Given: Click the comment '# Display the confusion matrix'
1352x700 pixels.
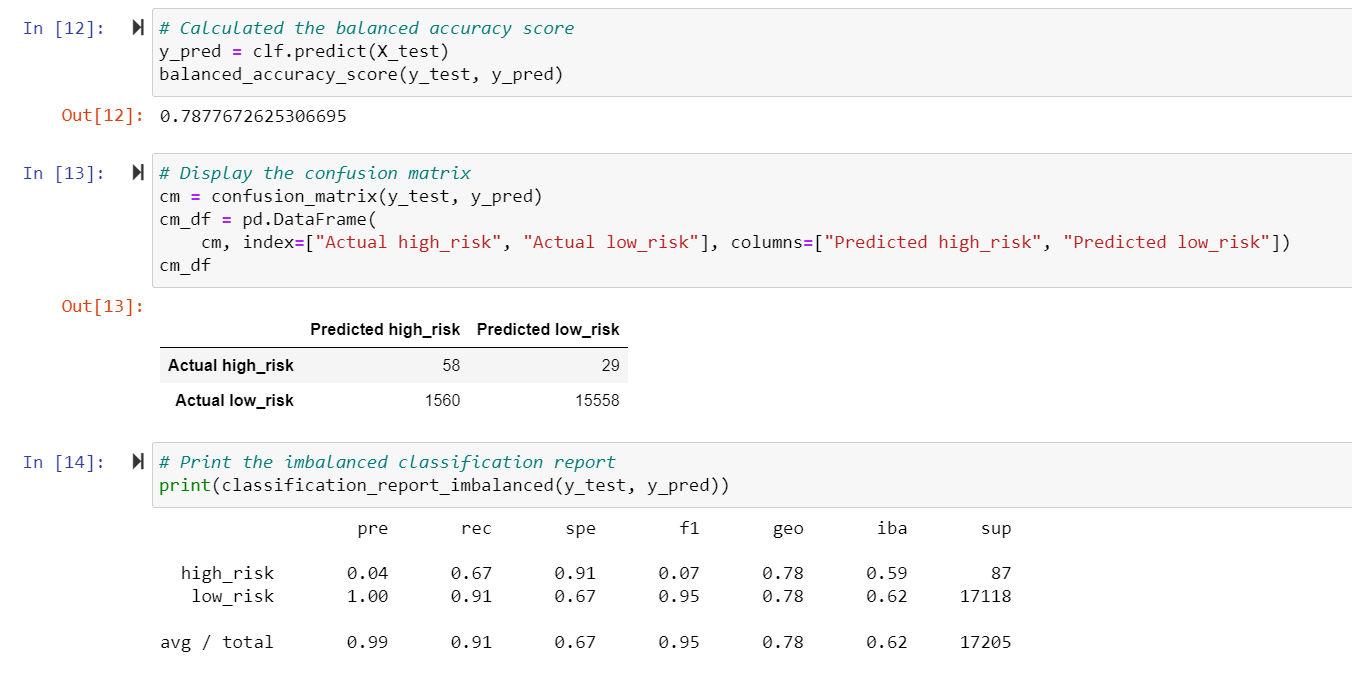Looking at the screenshot, I should pos(315,173).
